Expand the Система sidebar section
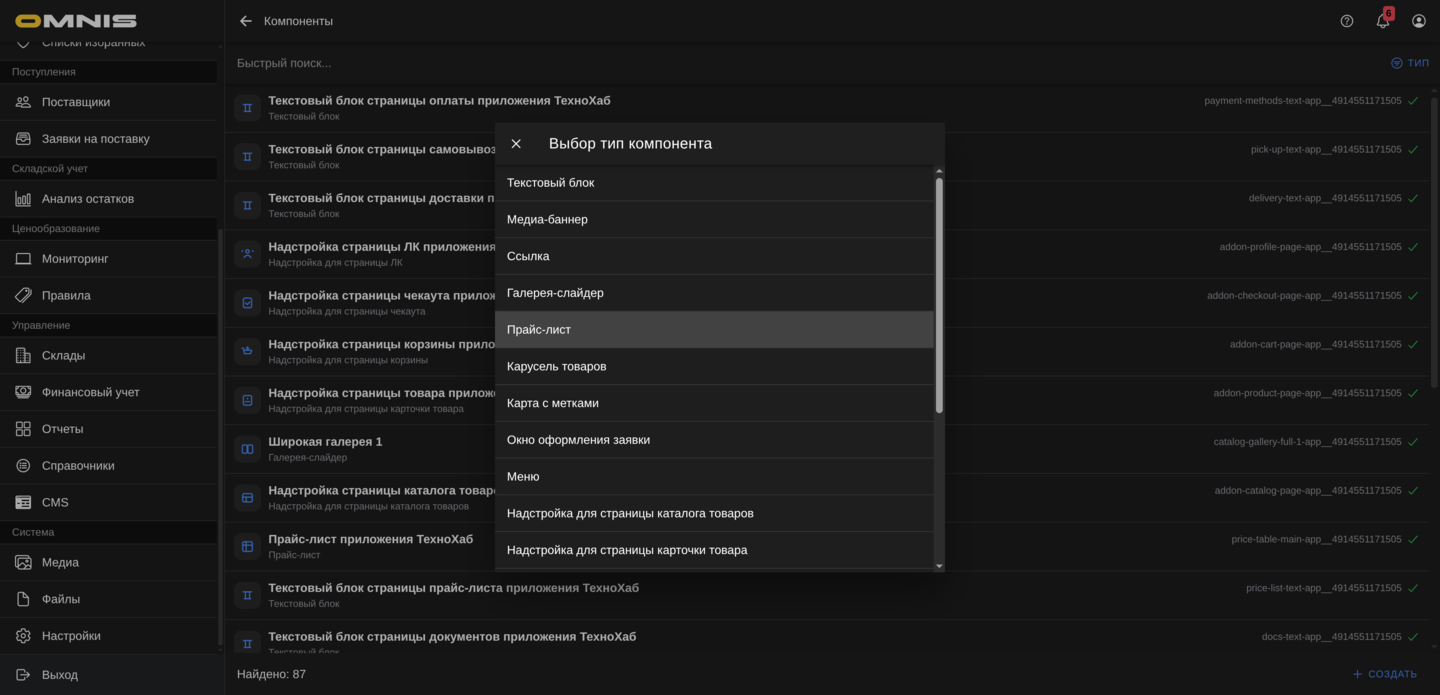Image resolution: width=1440 pixels, height=695 pixels. (x=33, y=532)
